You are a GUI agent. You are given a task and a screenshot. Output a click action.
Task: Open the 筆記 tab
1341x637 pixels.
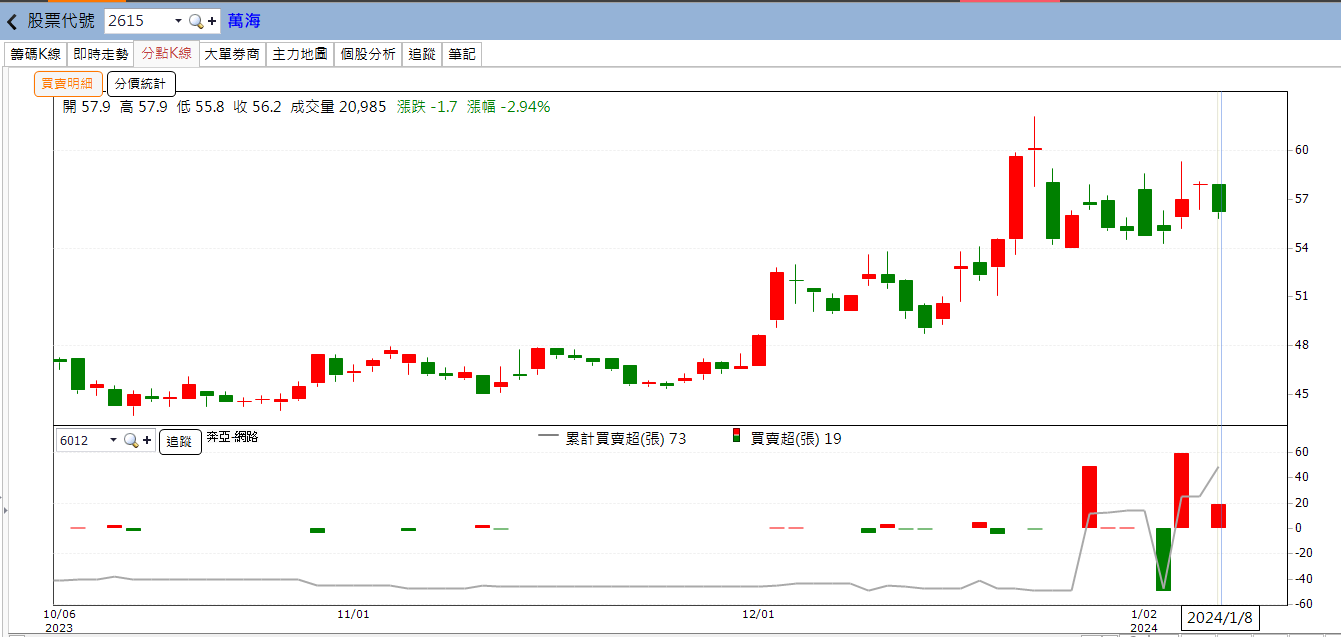click(x=462, y=54)
